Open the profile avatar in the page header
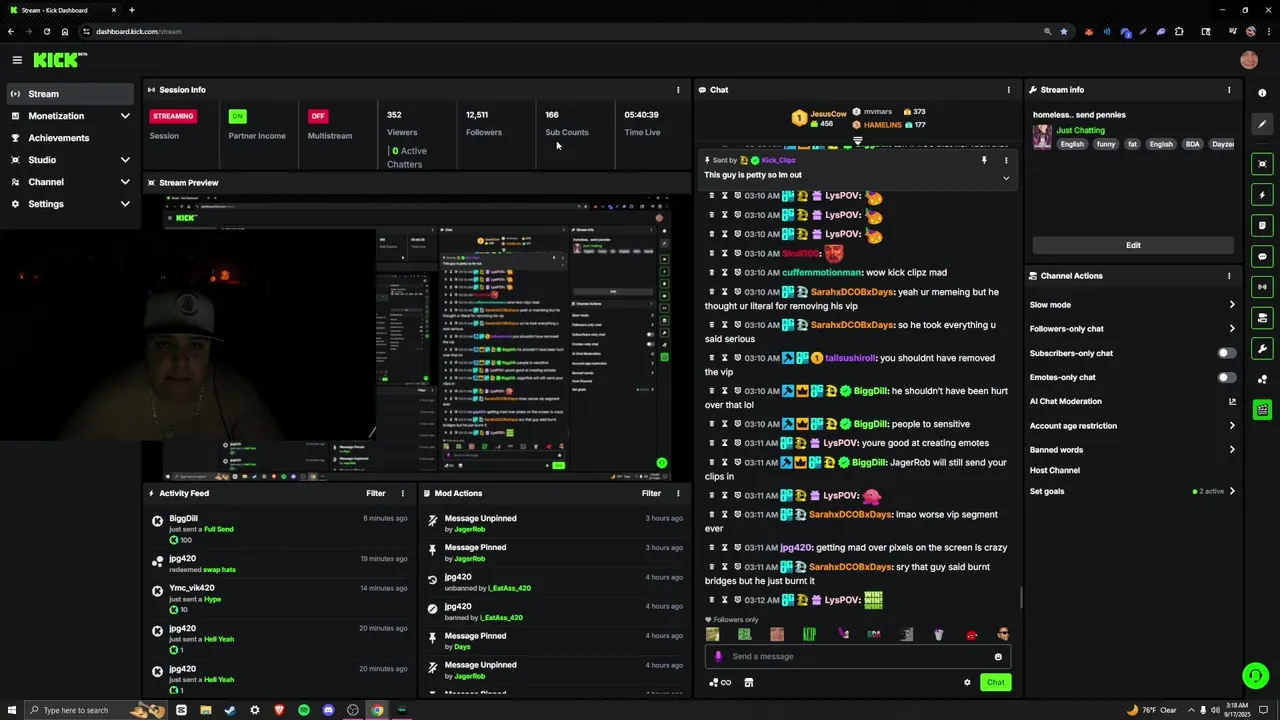 pos(1249,60)
